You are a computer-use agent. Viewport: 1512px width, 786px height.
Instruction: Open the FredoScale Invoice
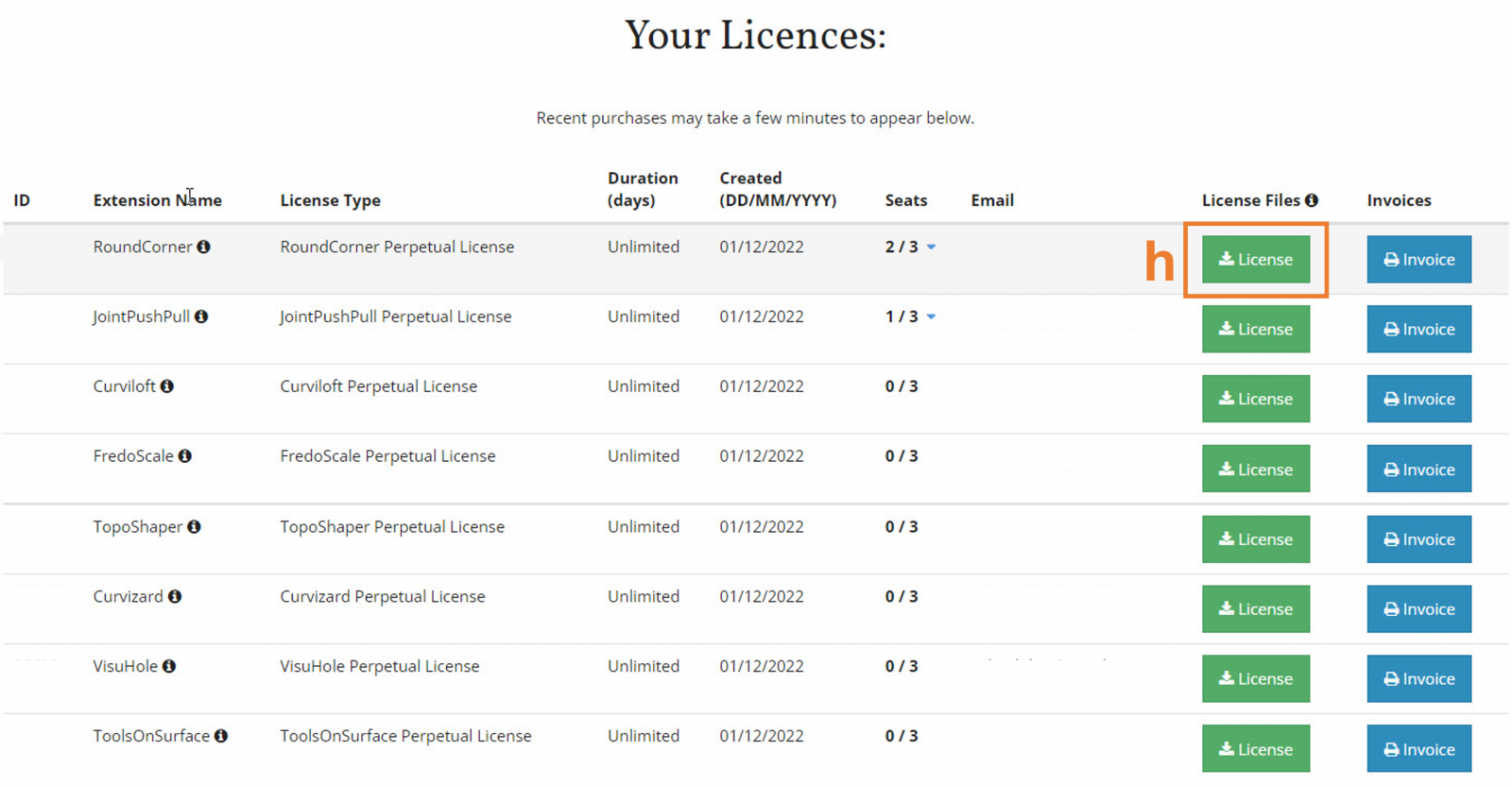click(x=1418, y=469)
